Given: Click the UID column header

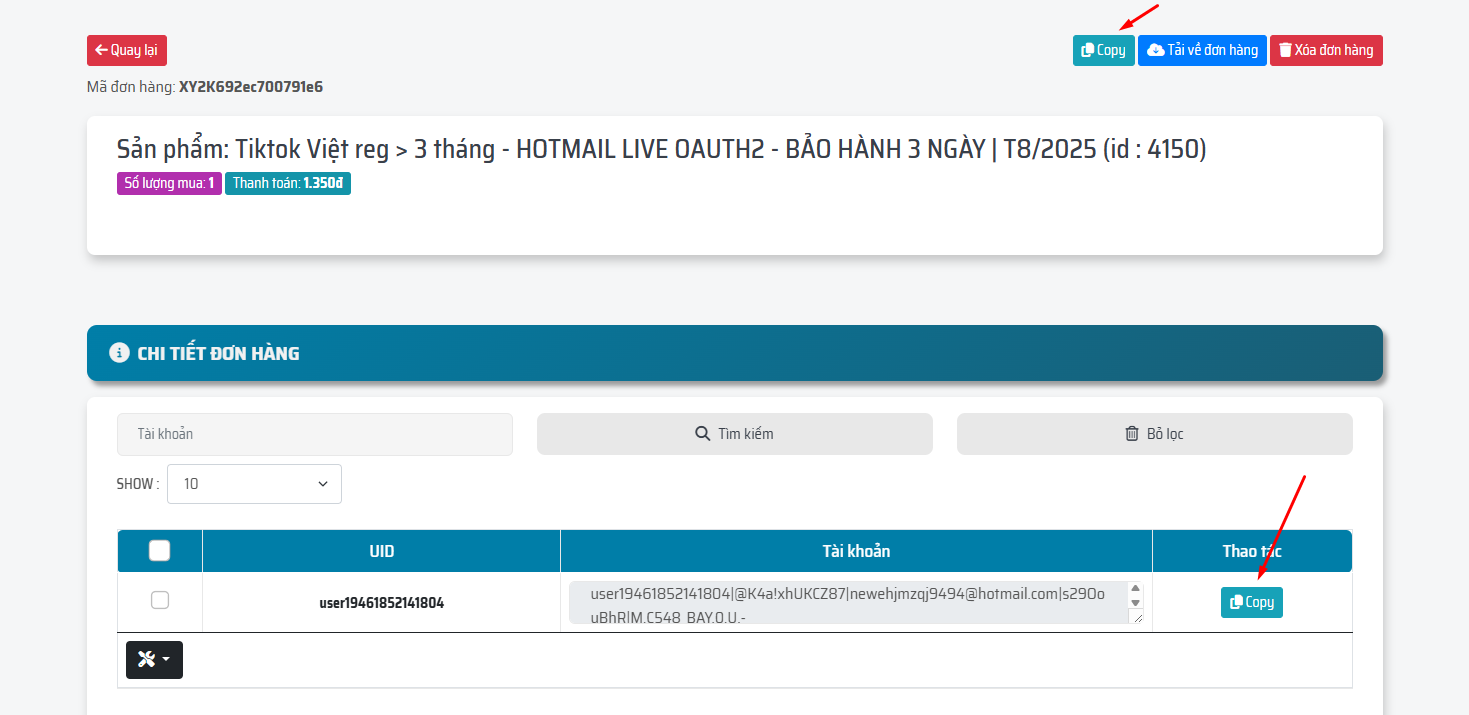Looking at the screenshot, I should tap(381, 551).
